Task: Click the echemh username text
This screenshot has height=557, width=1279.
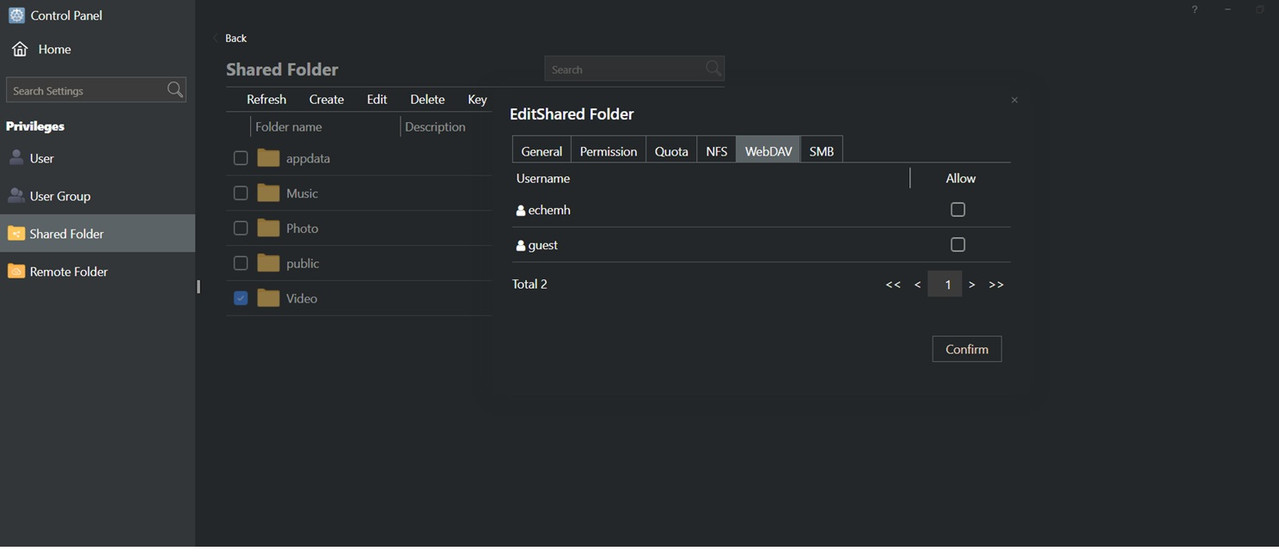Action: (x=549, y=210)
